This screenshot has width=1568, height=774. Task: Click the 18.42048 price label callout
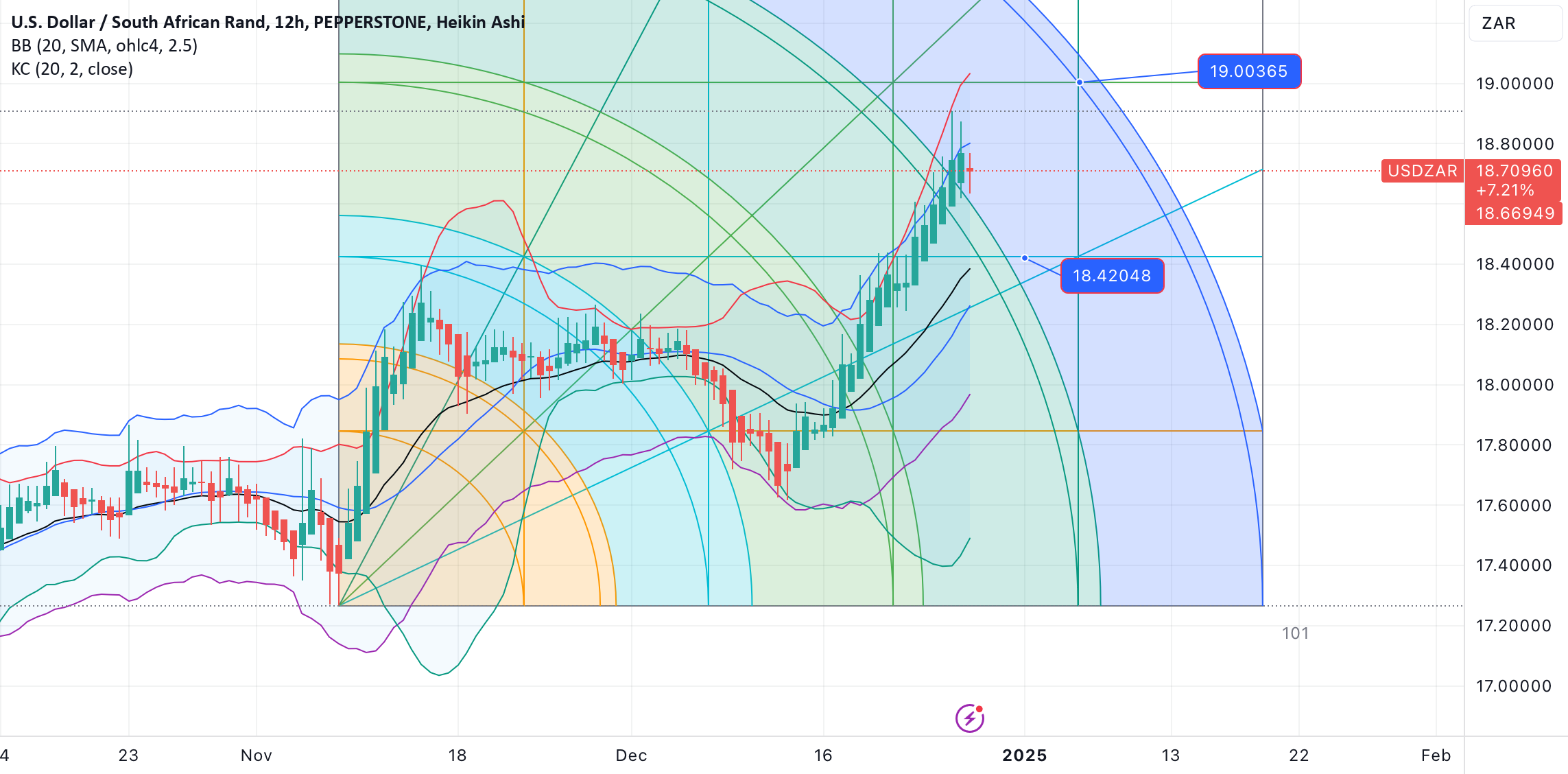[1112, 276]
